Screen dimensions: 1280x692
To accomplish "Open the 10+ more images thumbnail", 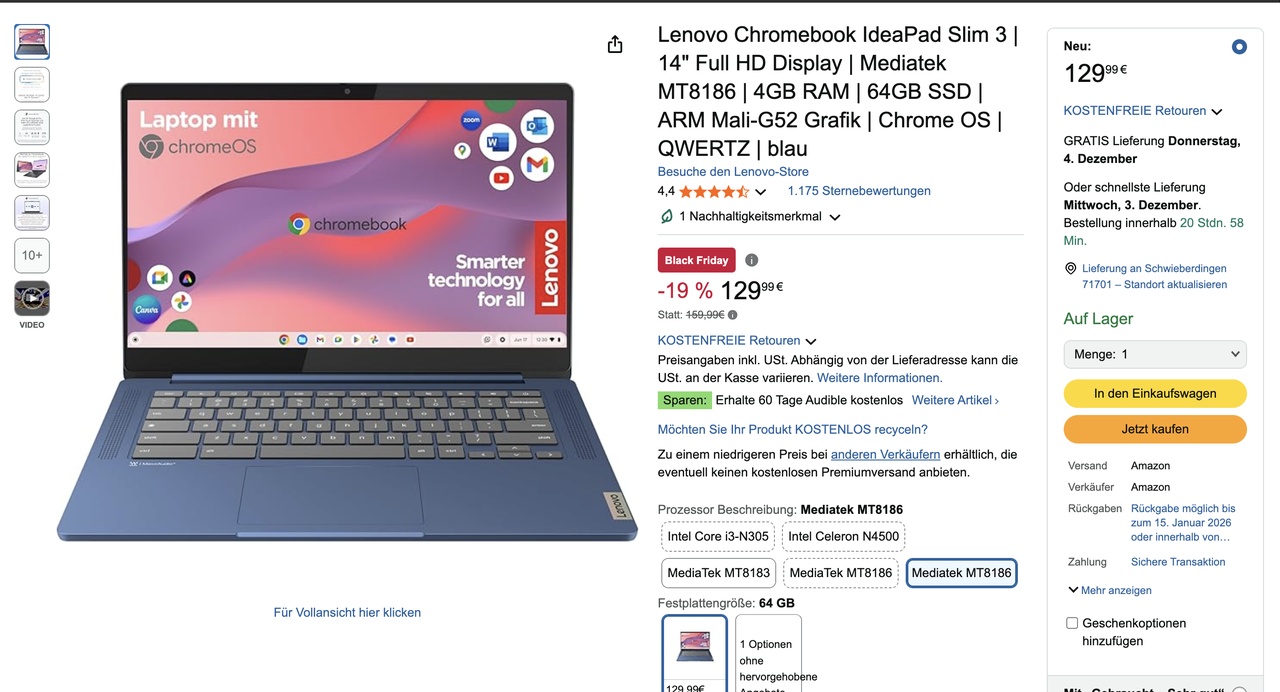I will [32, 255].
